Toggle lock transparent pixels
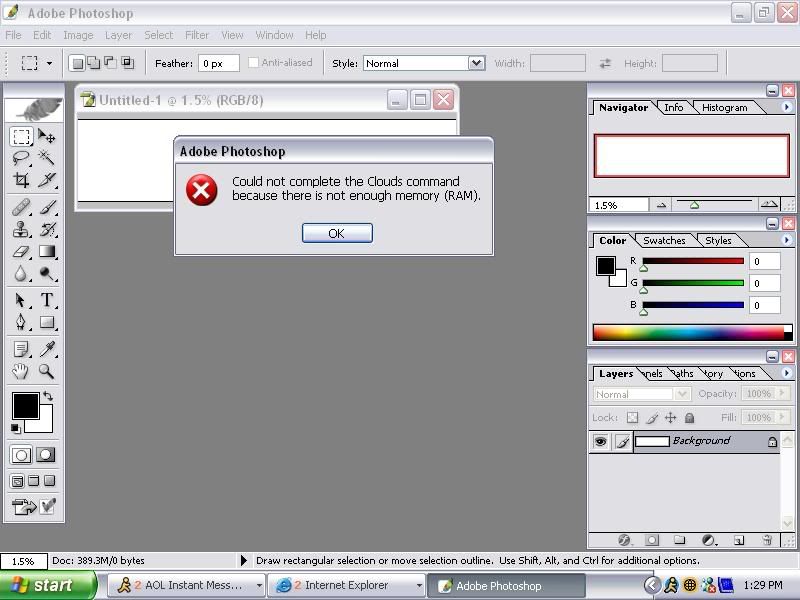800x600 pixels. click(632, 418)
